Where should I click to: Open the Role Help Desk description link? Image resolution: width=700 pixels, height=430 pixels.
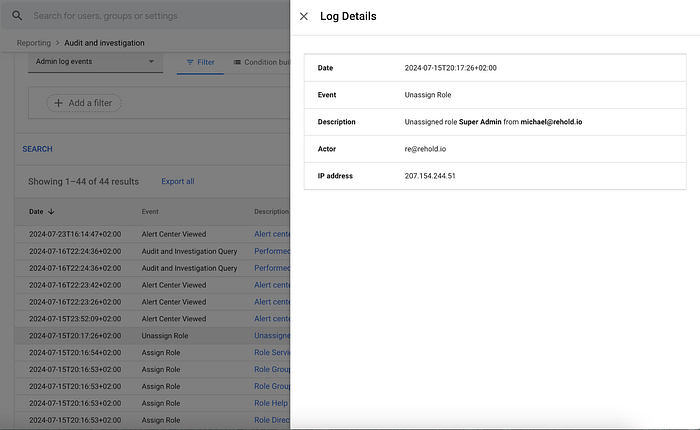(x=271, y=403)
